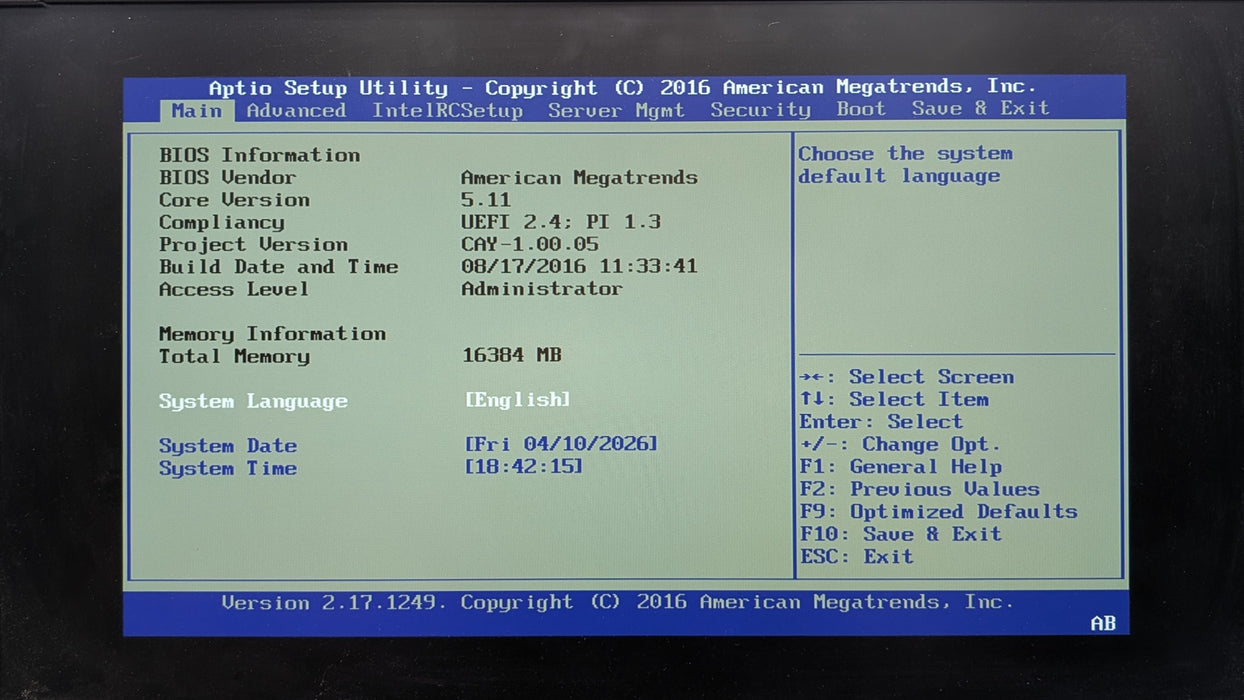Select the Security tab
Image resolution: width=1244 pixels, height=700 pixels.
[x=760, y=109]
